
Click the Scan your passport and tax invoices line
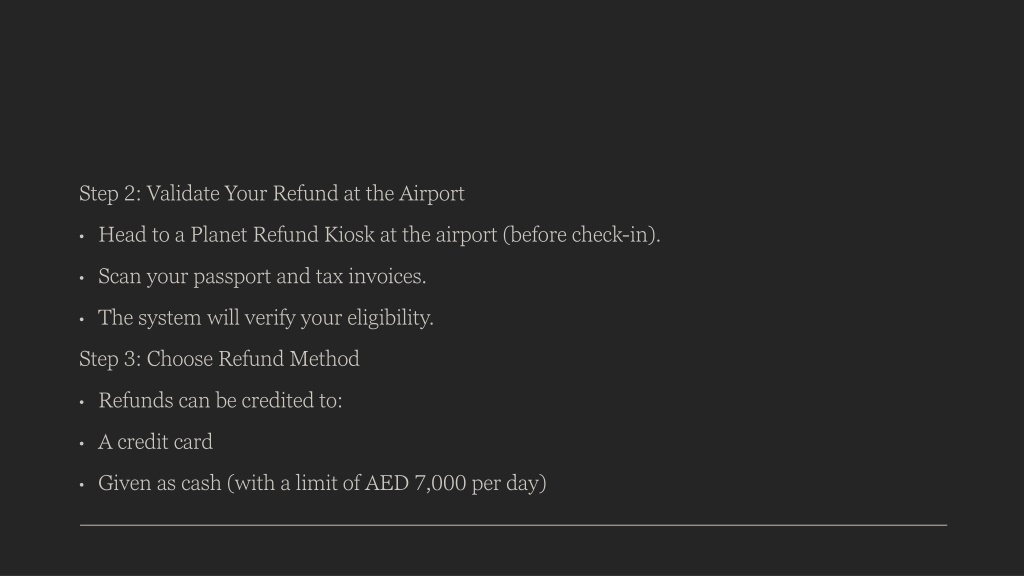click(262, 277)
